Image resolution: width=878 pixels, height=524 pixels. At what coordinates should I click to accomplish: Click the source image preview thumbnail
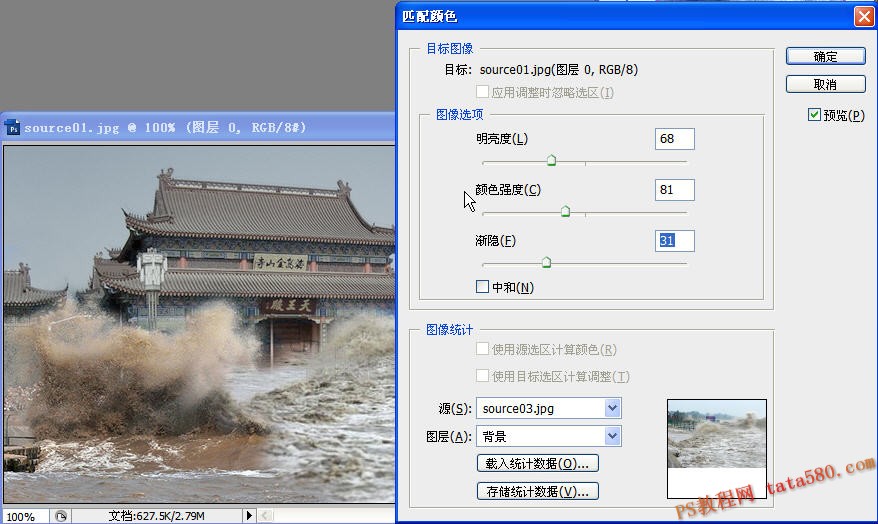point(717,448)
